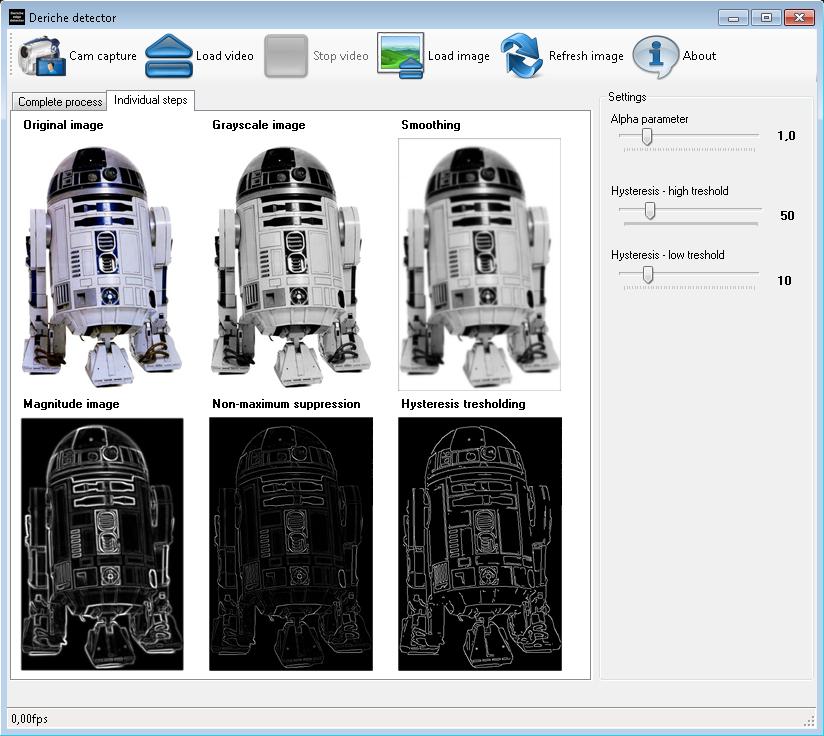Screen dimensions: 824x736
Task: Click the Grayscale image thumbnail
Action: point(291,264)
